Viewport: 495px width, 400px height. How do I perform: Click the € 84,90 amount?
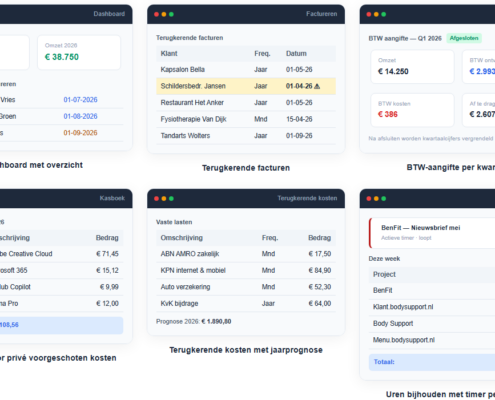click(320, 270)
